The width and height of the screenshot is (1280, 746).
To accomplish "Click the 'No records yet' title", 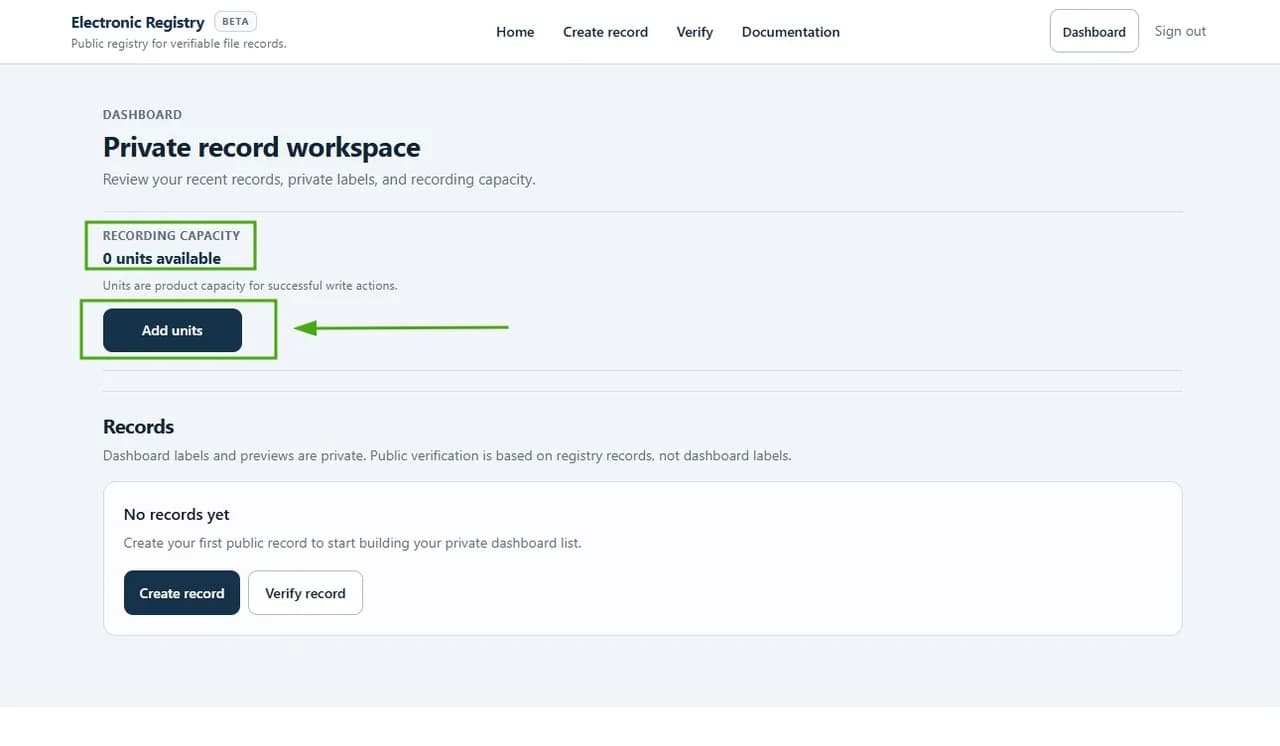I will click(176, 515).
